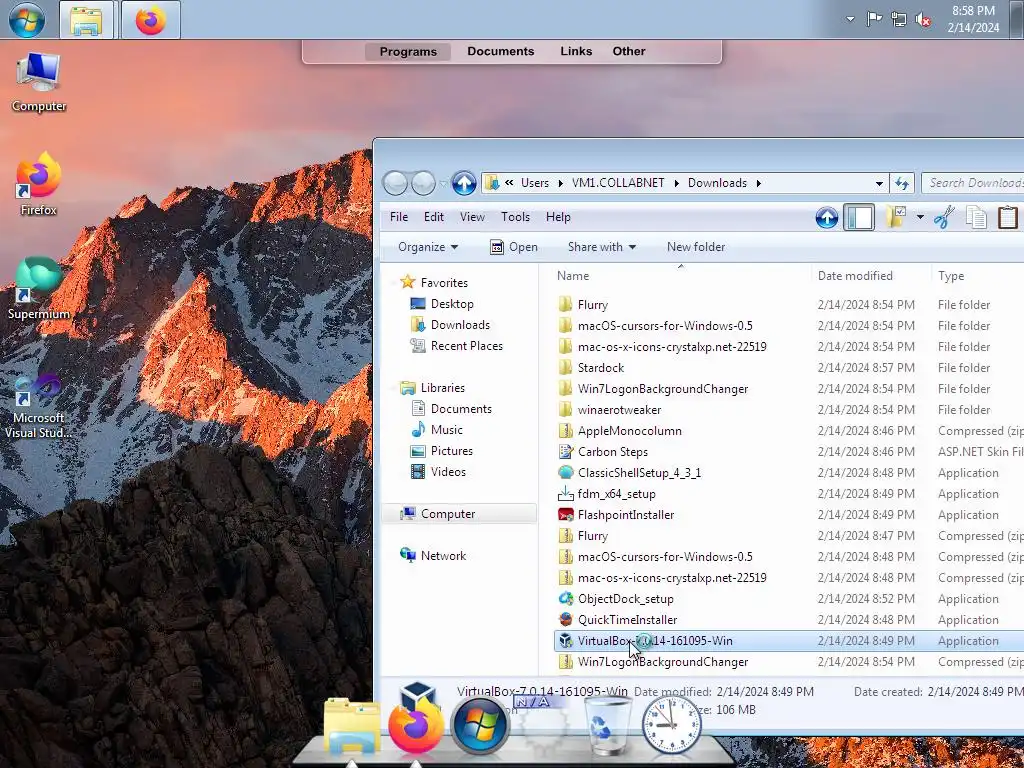The width and height of the screenshot is (1024, 768).
Task: Click the Explorer Forward navigation button
Action: pos(423,184)
